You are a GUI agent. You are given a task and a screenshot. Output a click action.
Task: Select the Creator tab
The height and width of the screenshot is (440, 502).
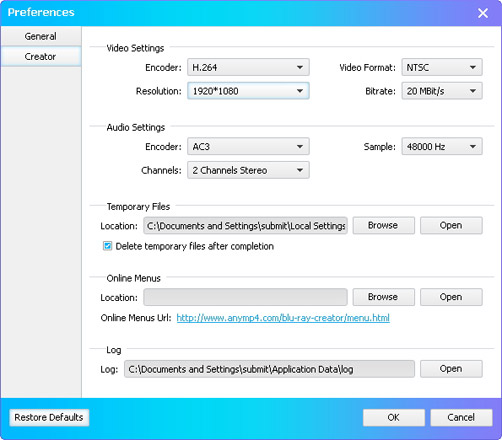41,56
